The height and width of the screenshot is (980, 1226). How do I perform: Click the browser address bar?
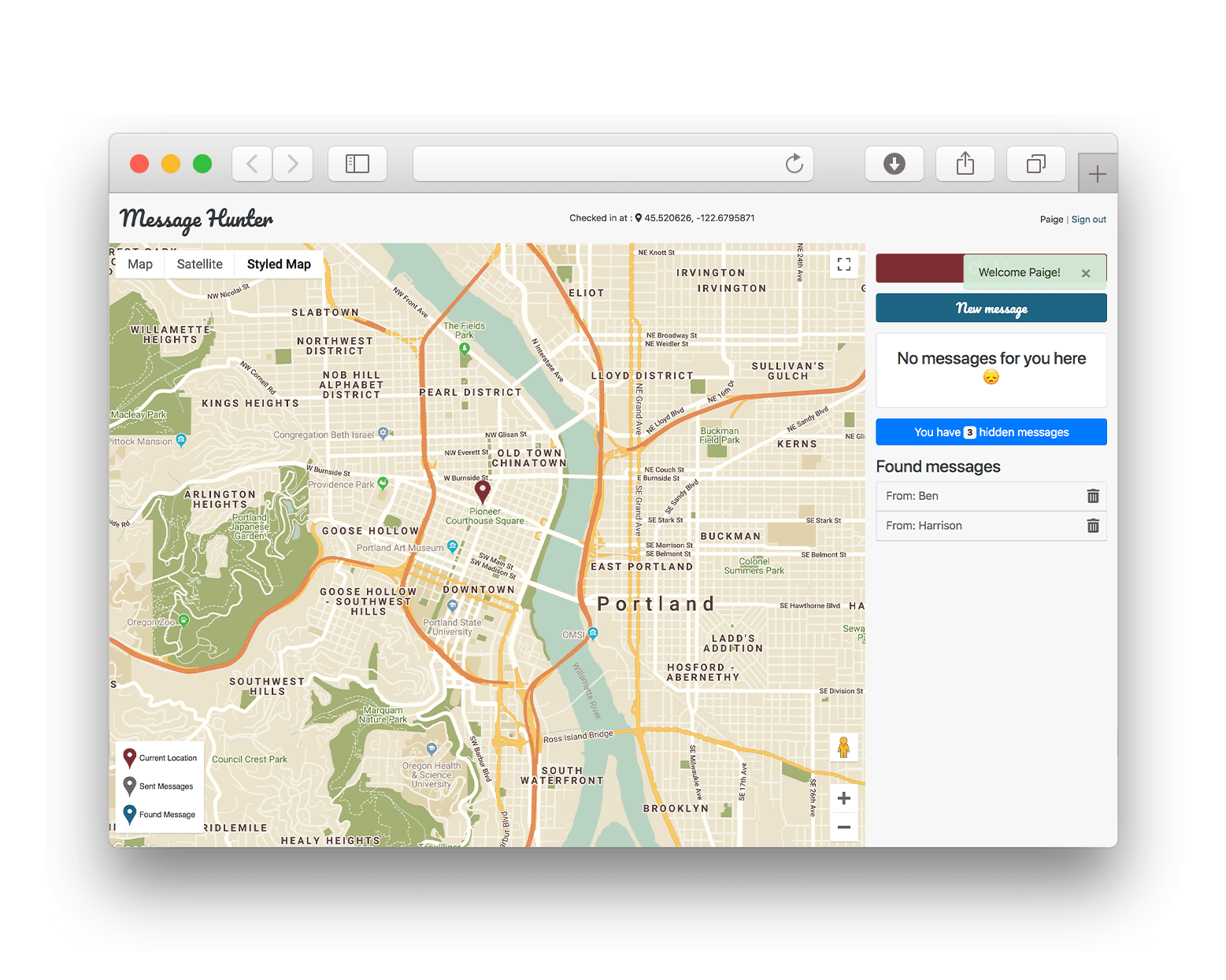pyautogui.click(x=613, y=164)
